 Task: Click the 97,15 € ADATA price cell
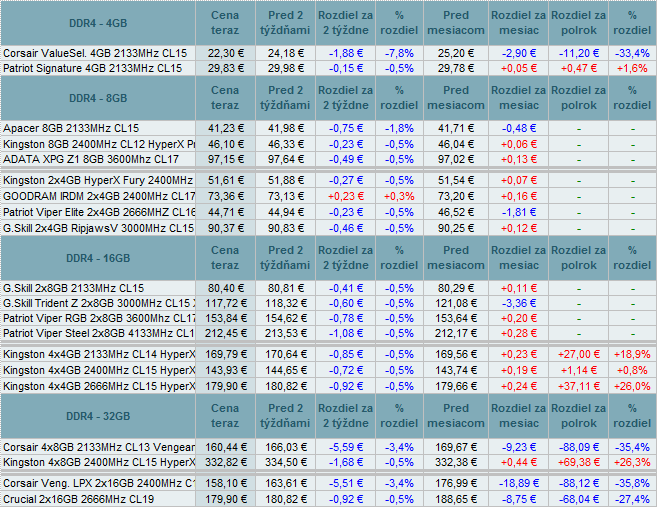[x=225, y=159]
